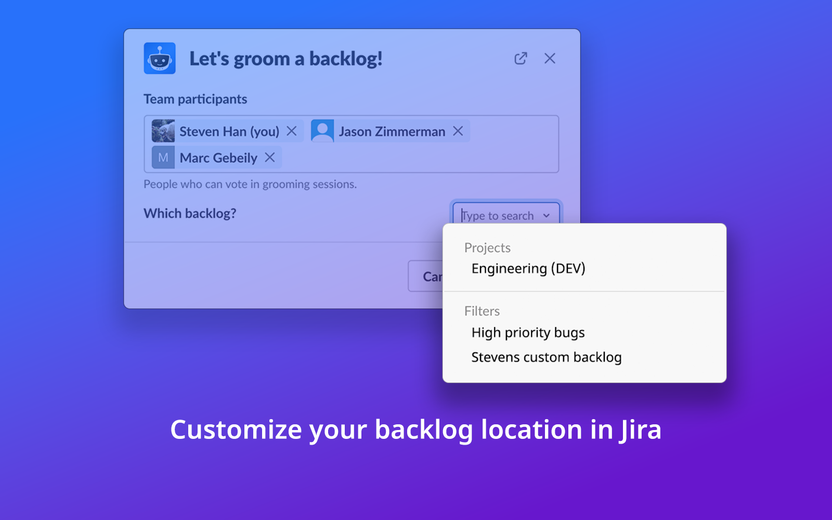Click Steven Han's avatar photo
832x520 pixels.
coord(163,131)
